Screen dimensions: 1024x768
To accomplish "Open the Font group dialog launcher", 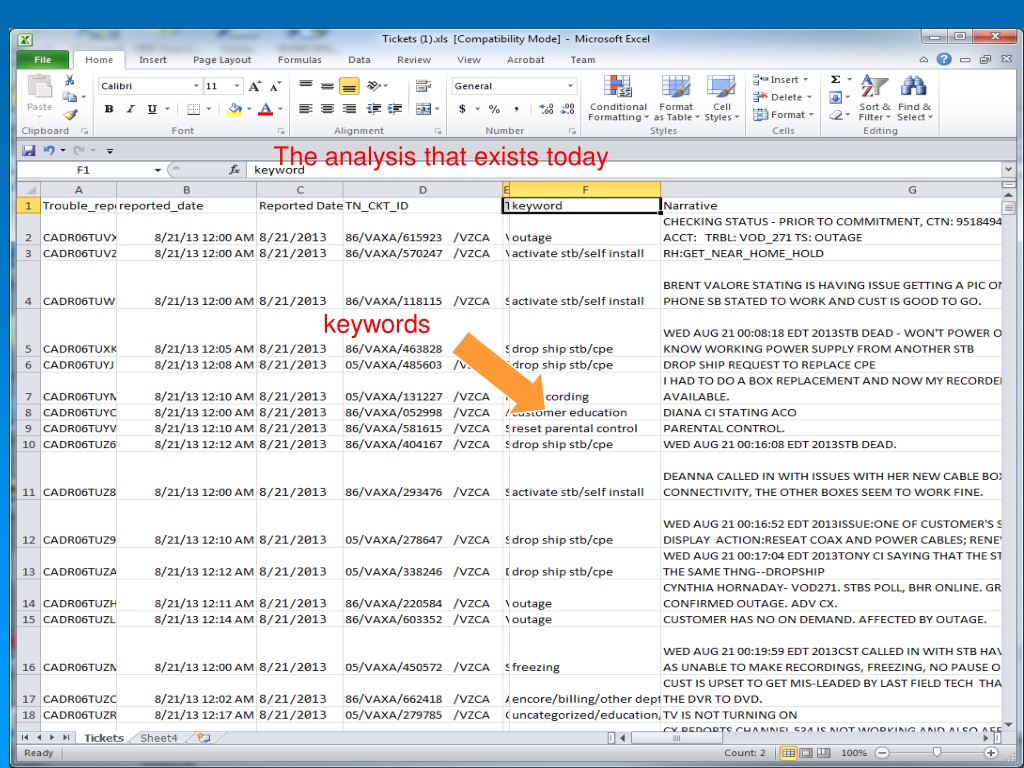I will pos(281,131).
